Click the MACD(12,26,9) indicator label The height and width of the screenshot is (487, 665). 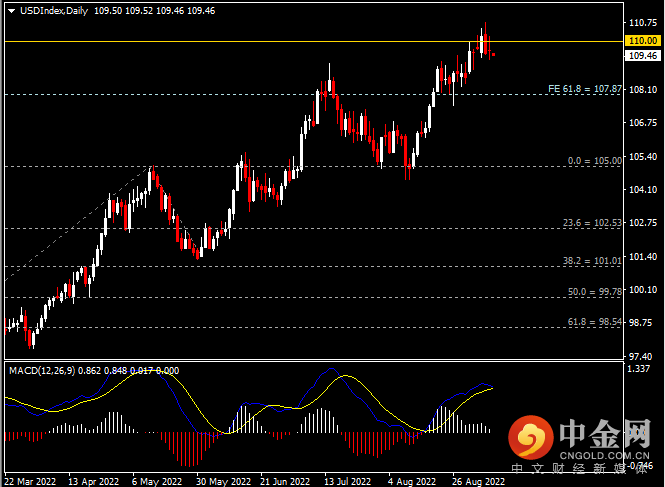42,371
